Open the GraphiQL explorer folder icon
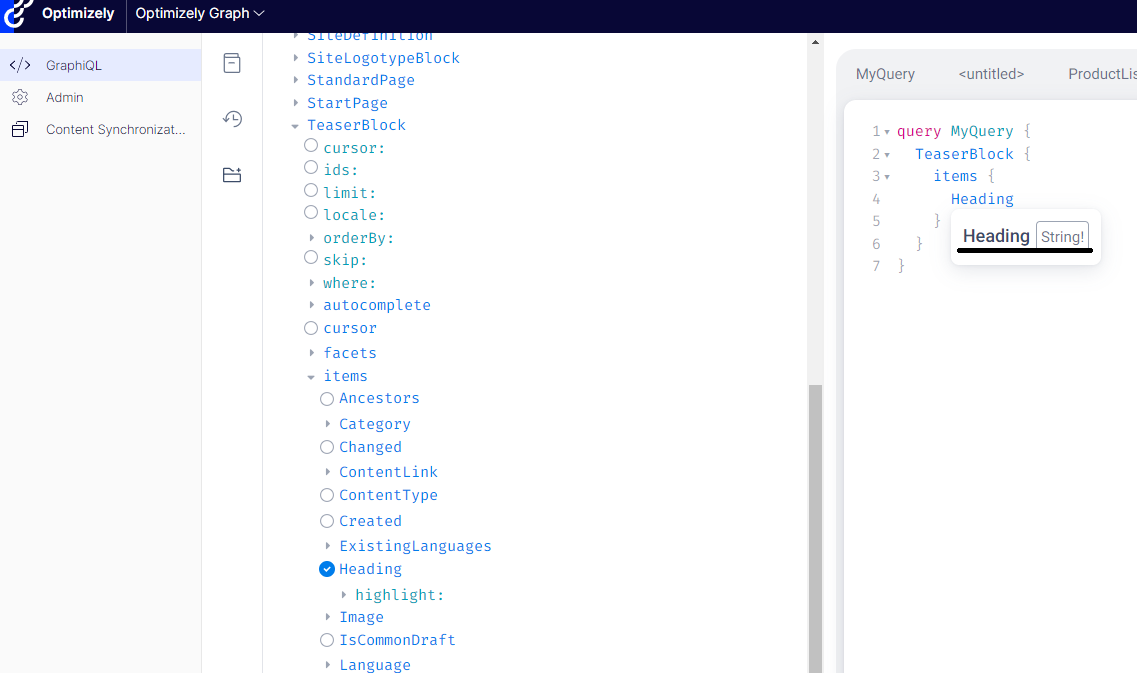 point(232,175)
